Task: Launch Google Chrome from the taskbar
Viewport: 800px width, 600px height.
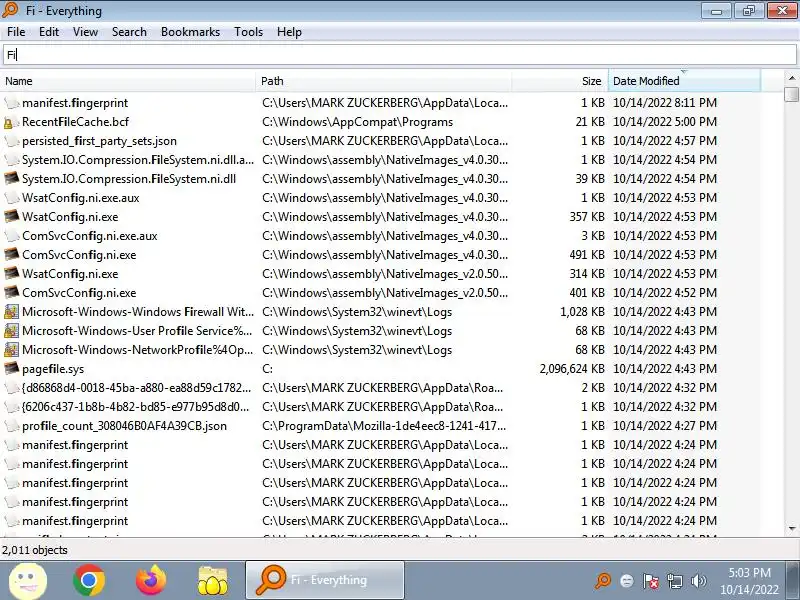Action: click(89, 581)
